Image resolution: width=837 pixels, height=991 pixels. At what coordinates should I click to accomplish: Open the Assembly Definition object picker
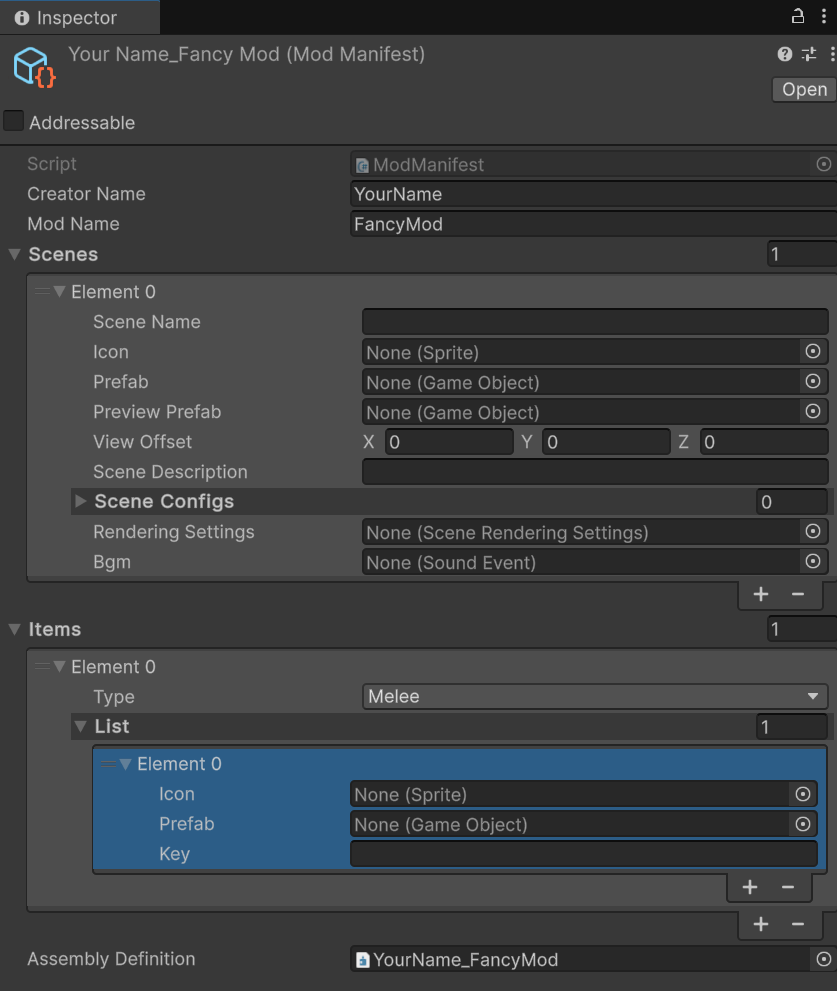pos(824,958)
